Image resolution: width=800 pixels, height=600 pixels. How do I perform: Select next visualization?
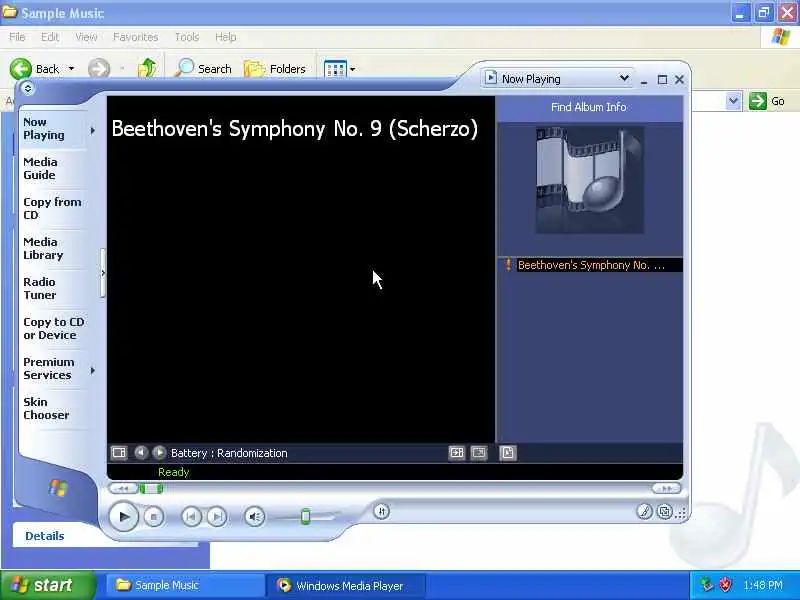click(159, 453)
